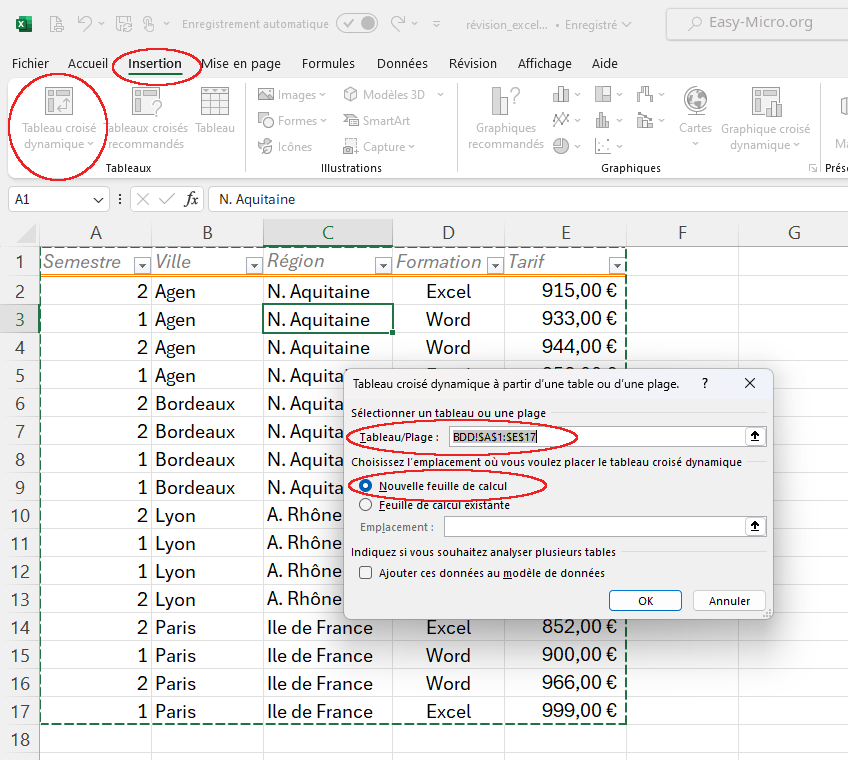Click the Easy-Micro.org search box
Image resolution: width=848 pixels, height=760 pixels.
pos(757,23)
